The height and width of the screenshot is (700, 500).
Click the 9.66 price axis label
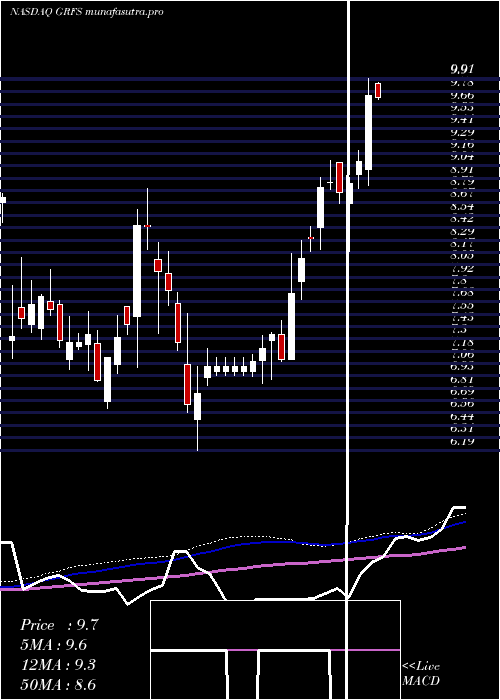click(x=462, y=96)
